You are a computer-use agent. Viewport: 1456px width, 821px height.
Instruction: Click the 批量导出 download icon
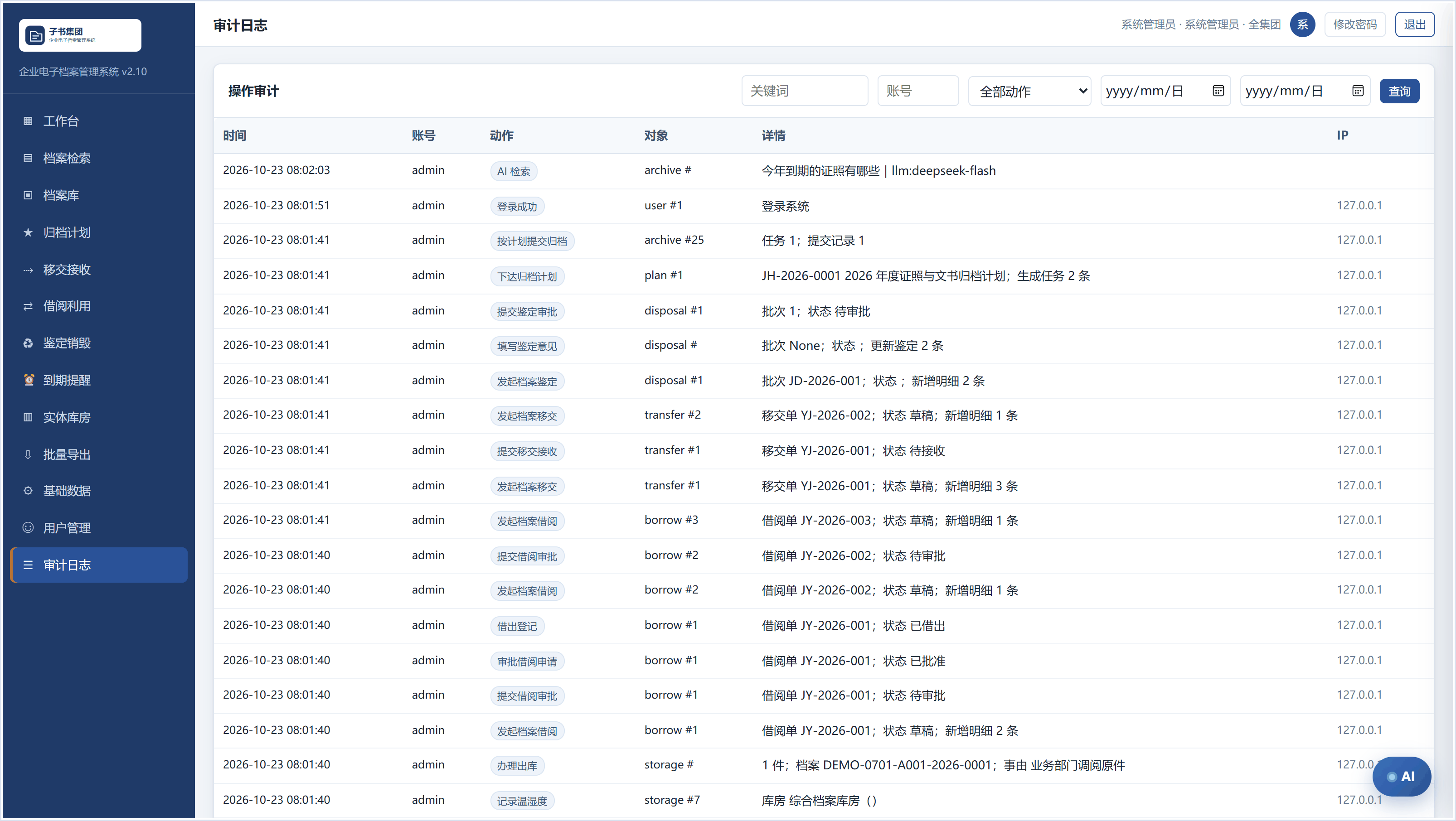click(x=28, y=454)
